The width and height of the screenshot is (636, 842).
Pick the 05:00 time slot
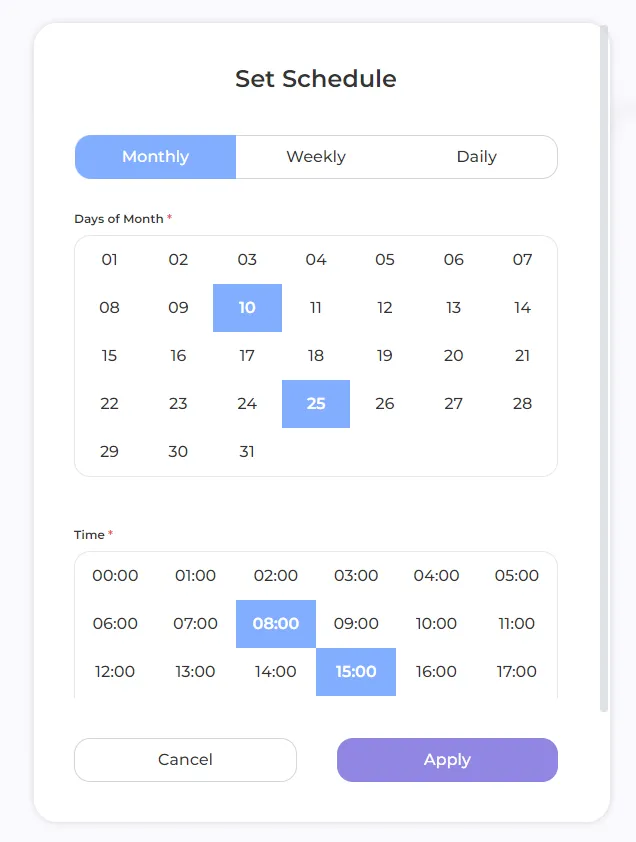click(x=517, y=576)
